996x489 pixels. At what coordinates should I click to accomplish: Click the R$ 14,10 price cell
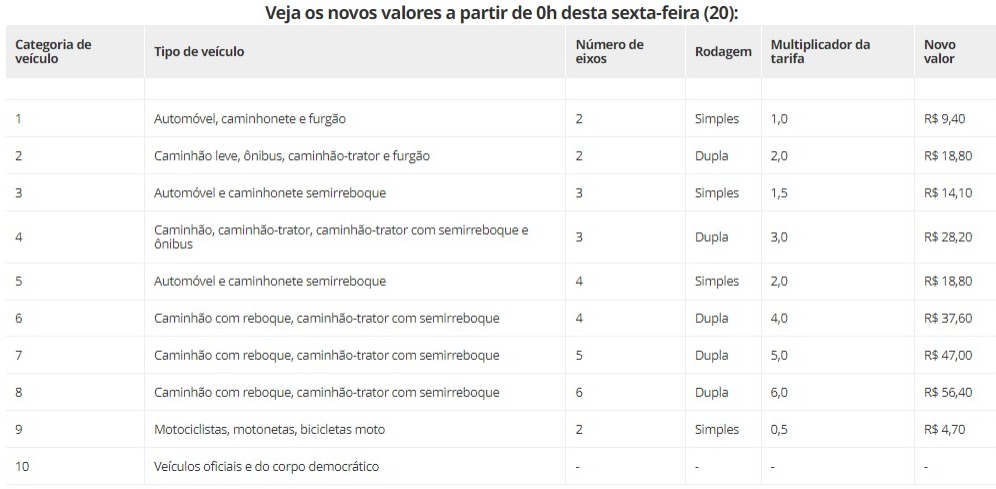948,193
